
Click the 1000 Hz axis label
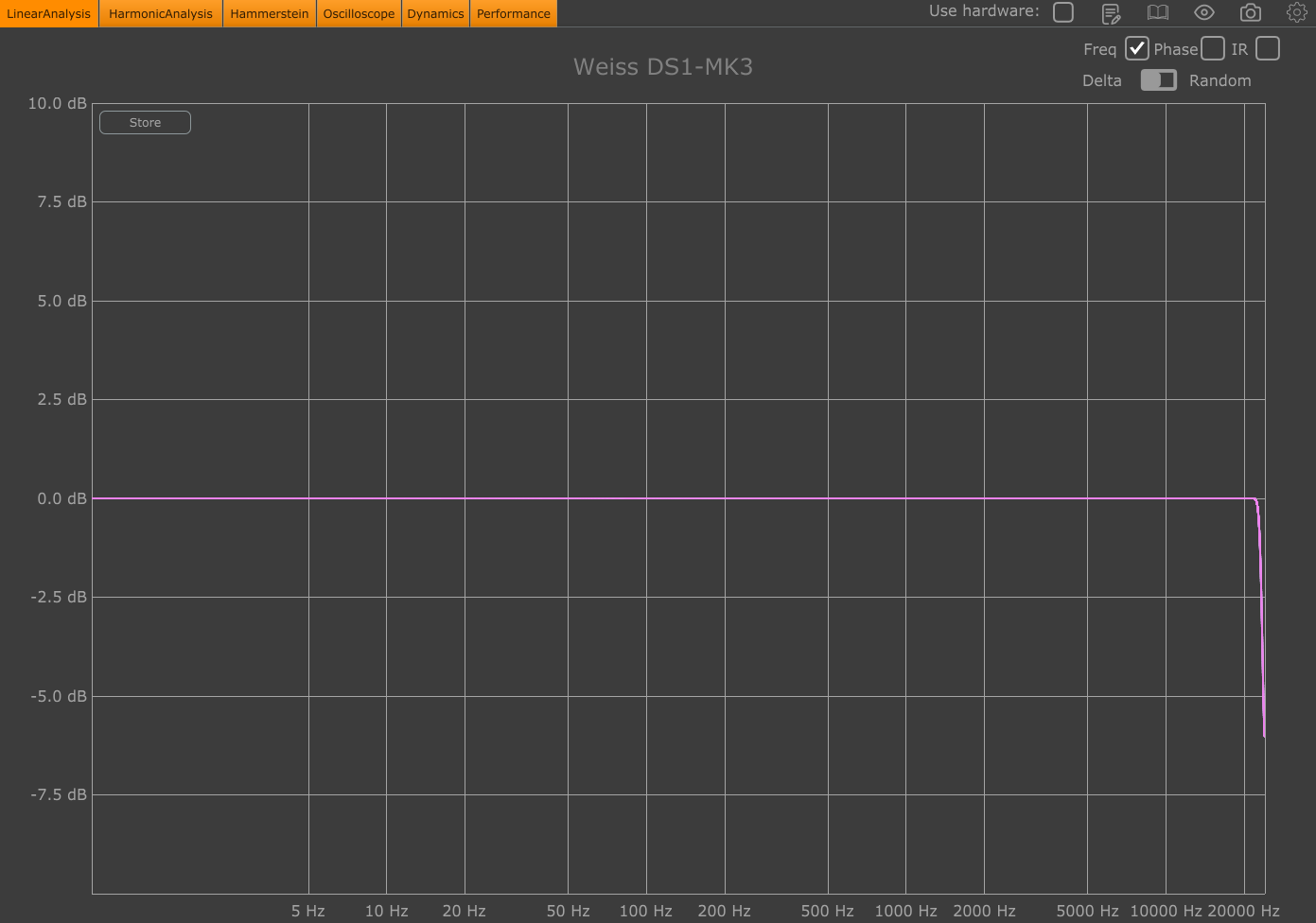click(905, 911)
